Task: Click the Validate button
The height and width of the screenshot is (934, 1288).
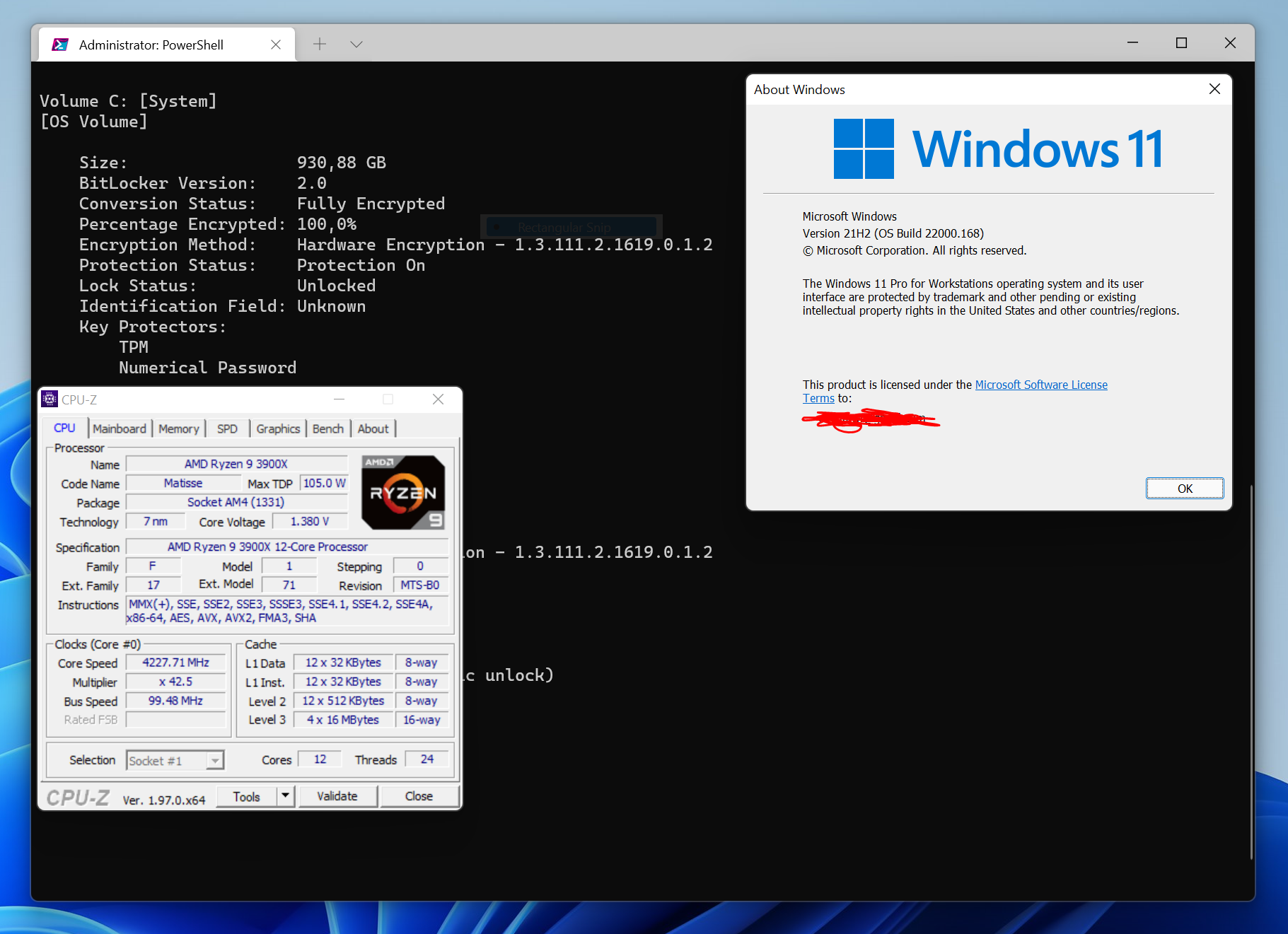Action: [337, 796]
